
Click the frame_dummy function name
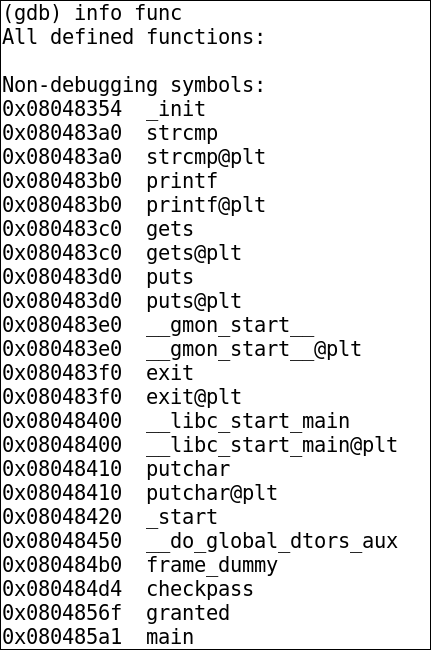point(212,565)
